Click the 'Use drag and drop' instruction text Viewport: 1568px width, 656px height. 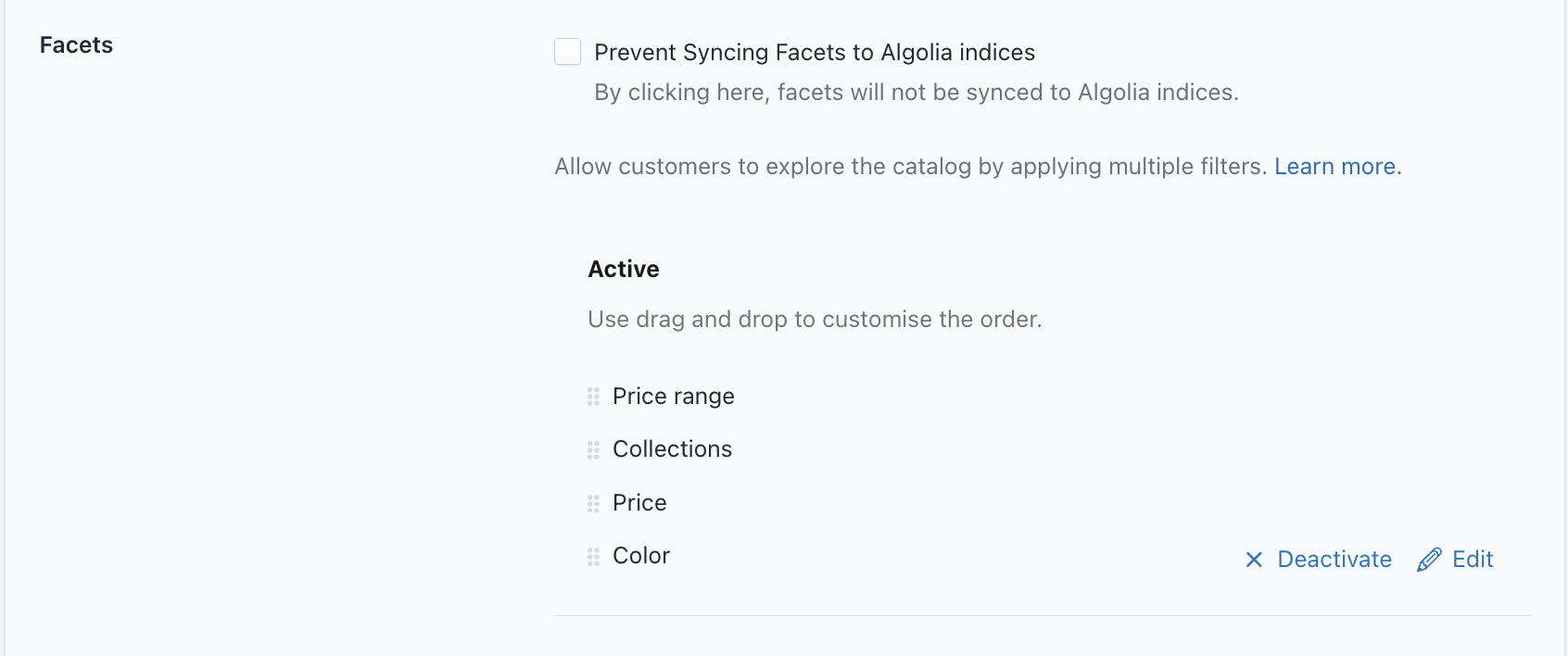815,320
